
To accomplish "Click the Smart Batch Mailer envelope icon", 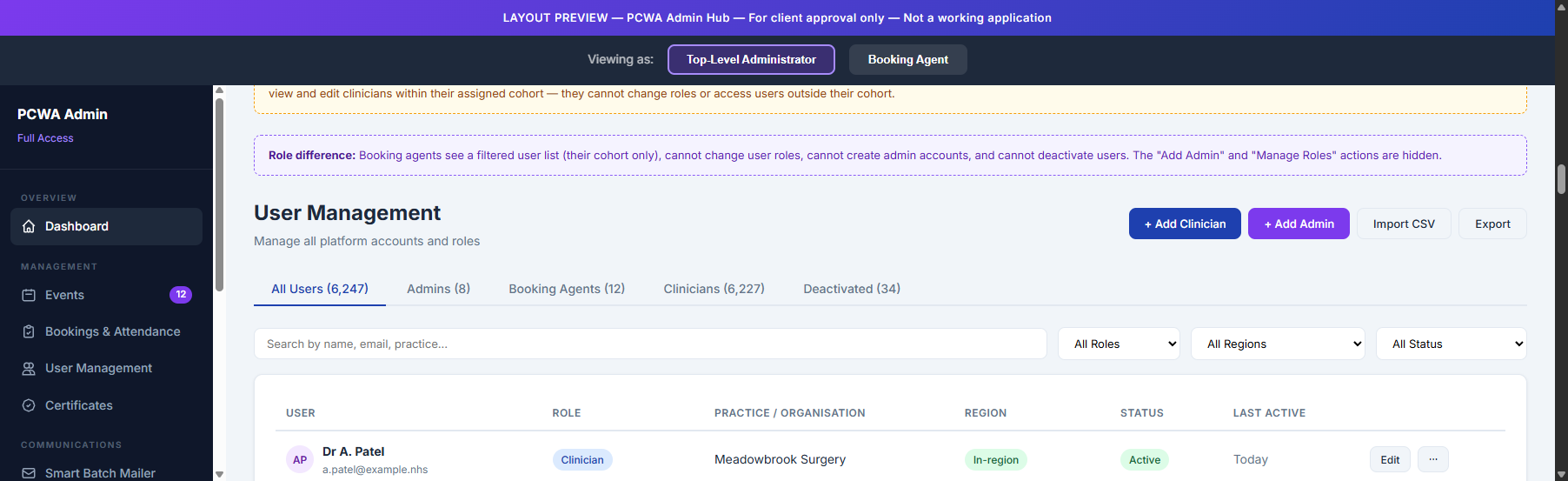I will (x=29, y=473).
